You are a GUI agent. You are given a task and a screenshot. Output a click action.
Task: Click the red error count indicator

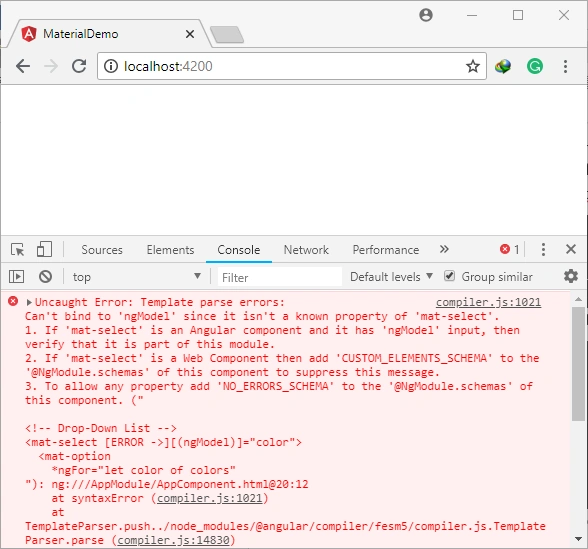[x=510, y=249]
